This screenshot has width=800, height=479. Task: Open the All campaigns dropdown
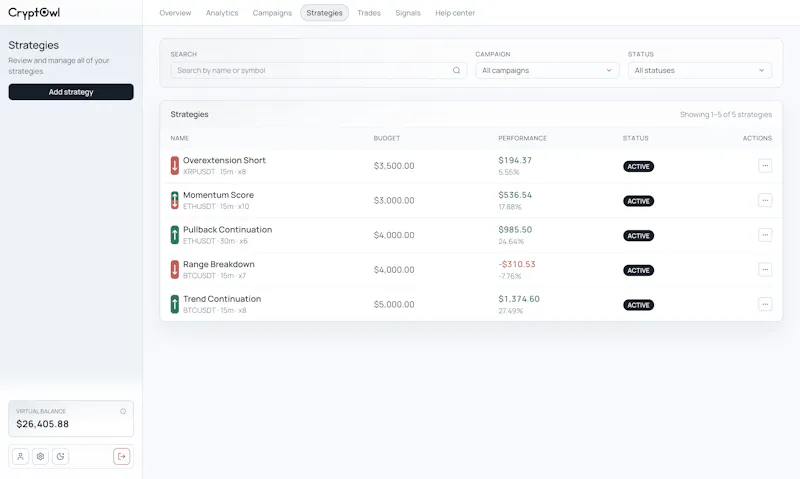tap(547, 70)
